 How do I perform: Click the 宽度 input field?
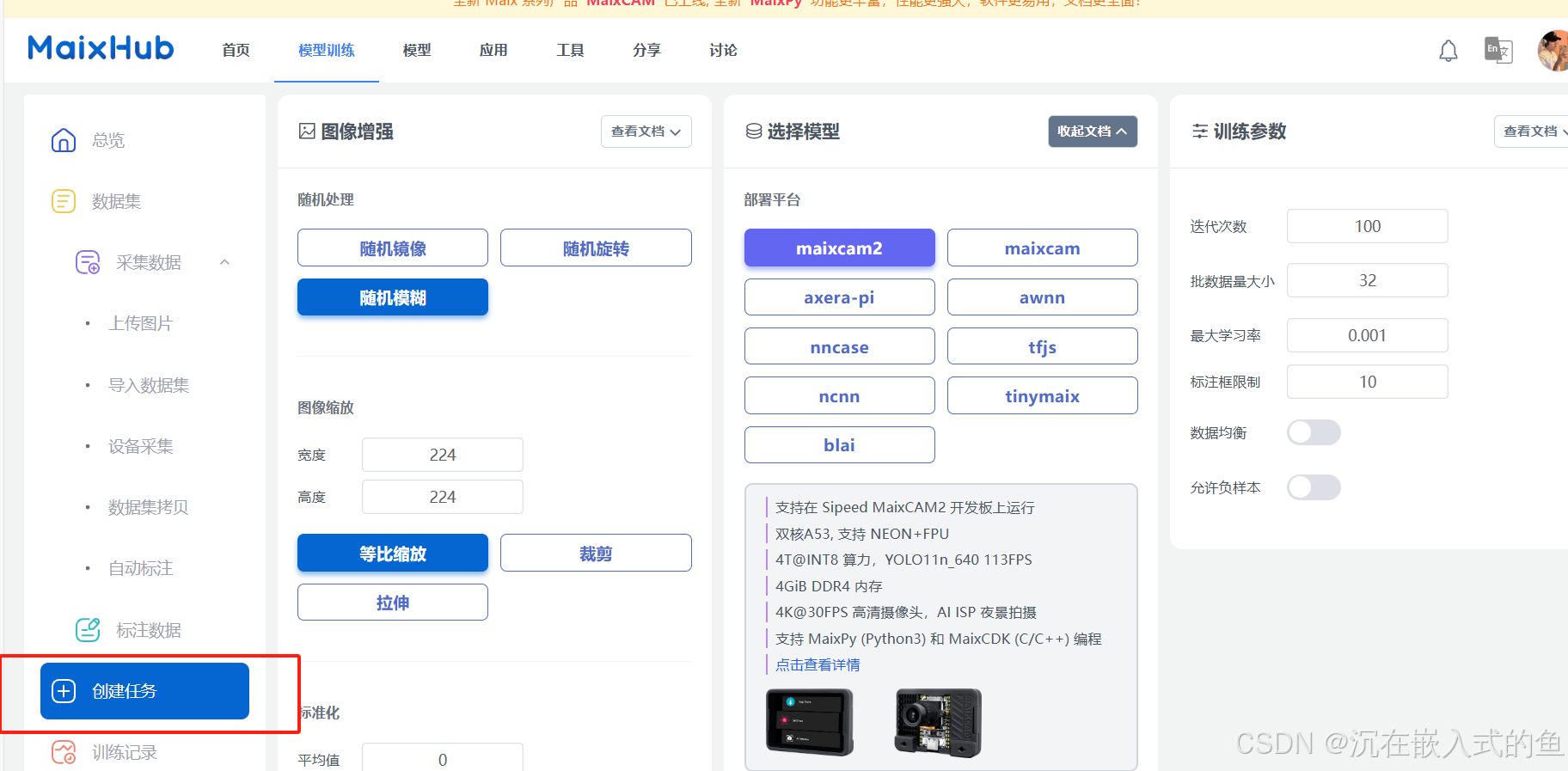[x=443, y=455]
